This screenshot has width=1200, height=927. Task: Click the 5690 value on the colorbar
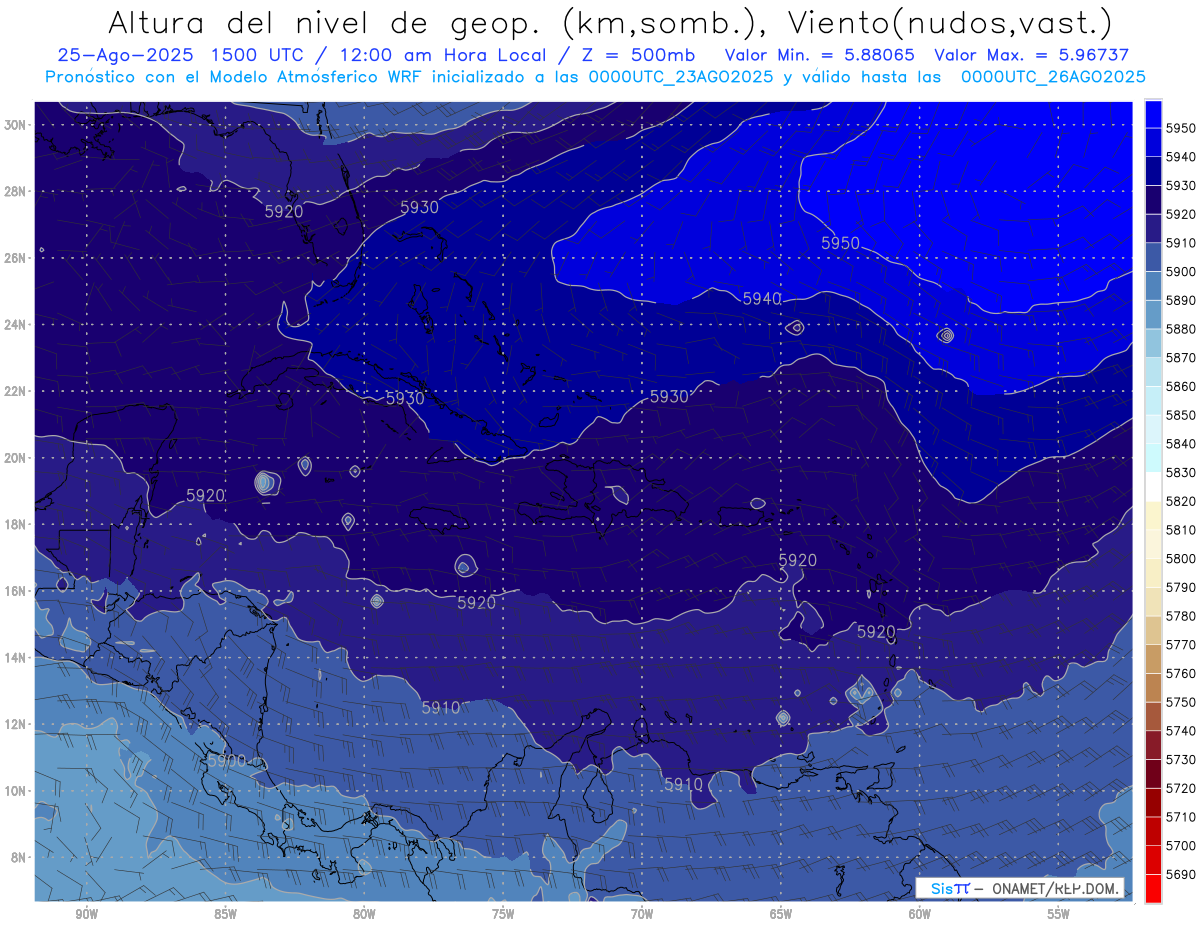[x=1180, y=874]
